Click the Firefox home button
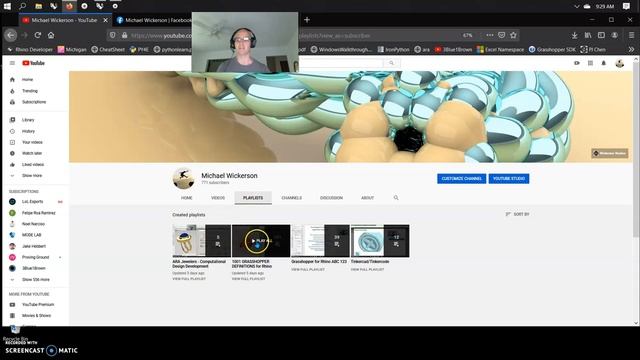Viewport: 640px width, 360px height. 51,35
